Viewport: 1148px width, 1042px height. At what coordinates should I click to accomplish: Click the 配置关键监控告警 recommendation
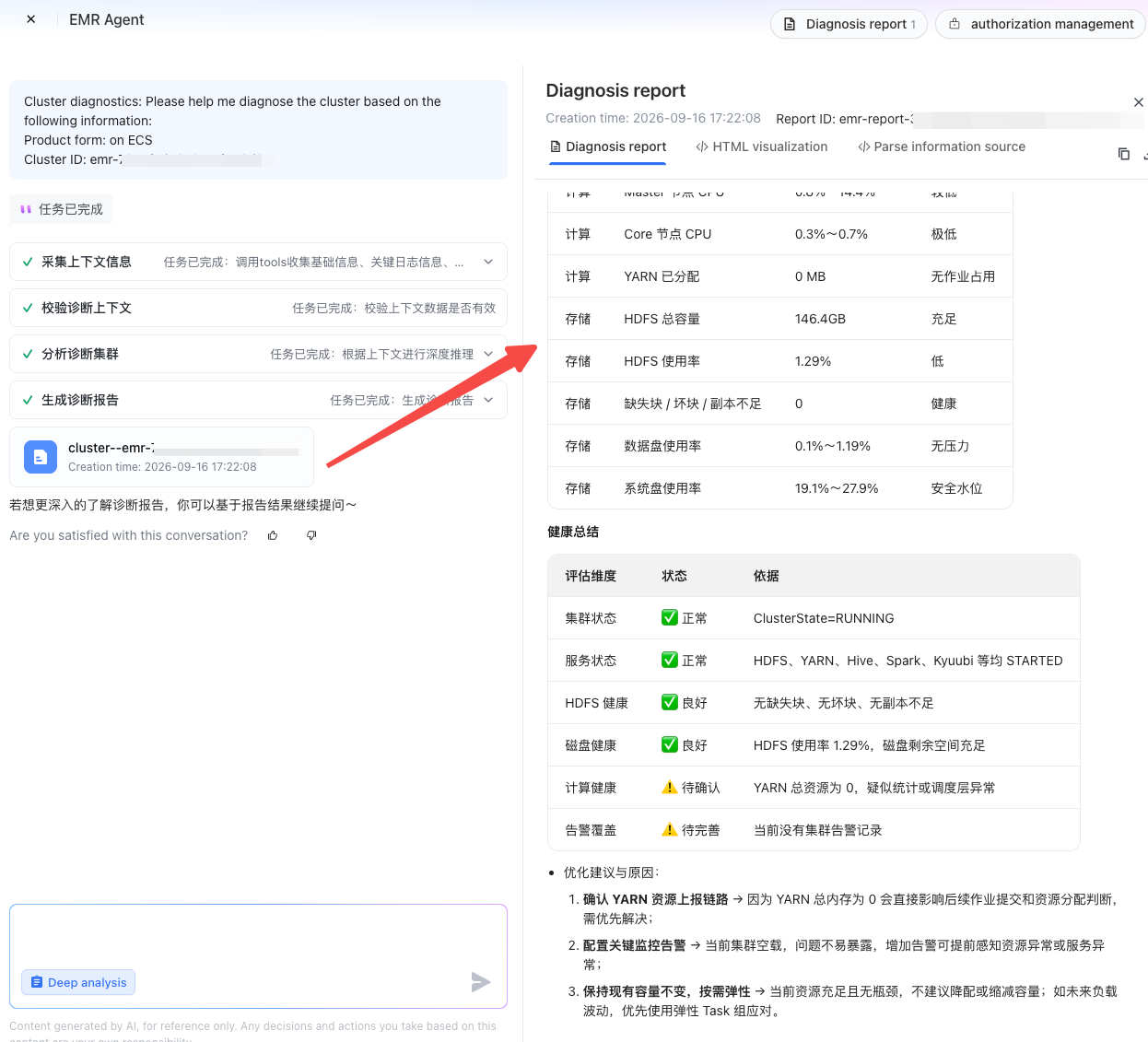[634, 945]
